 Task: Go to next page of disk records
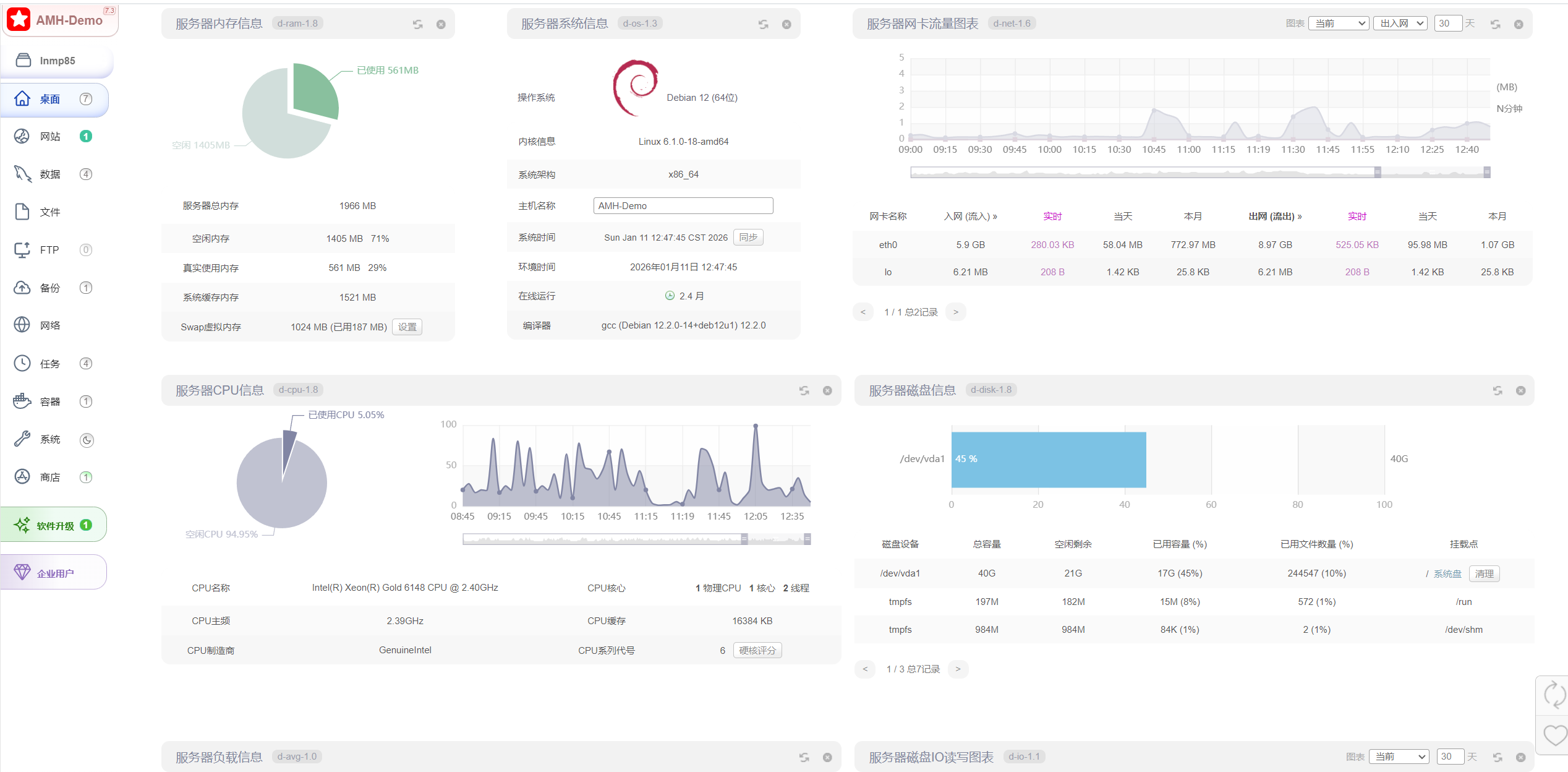click(x=958, y=669)
